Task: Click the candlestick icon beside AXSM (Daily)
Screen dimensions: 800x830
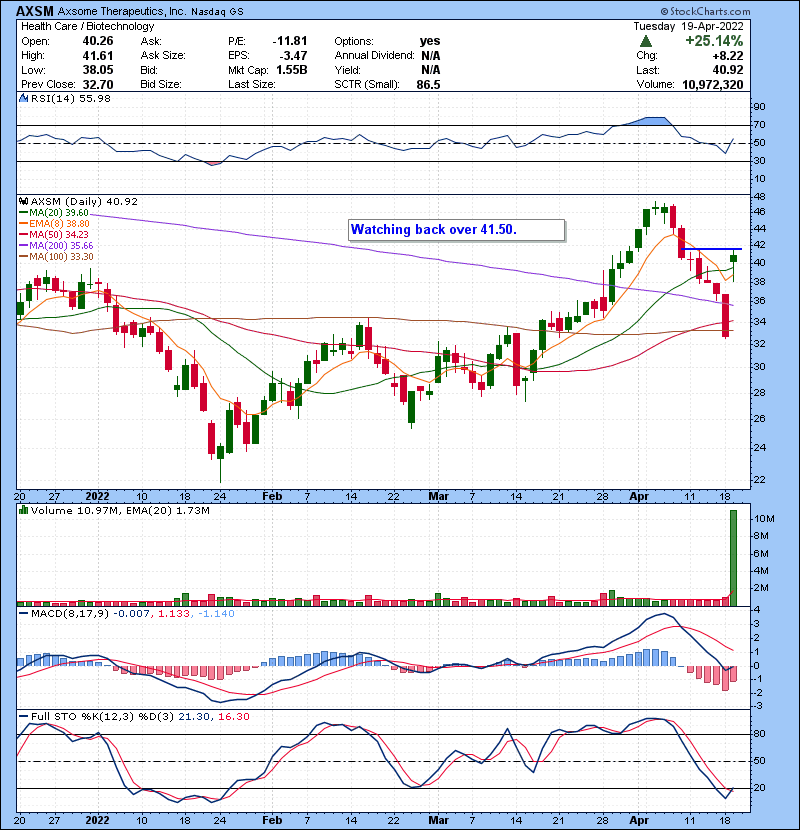Action: (23, 201)
